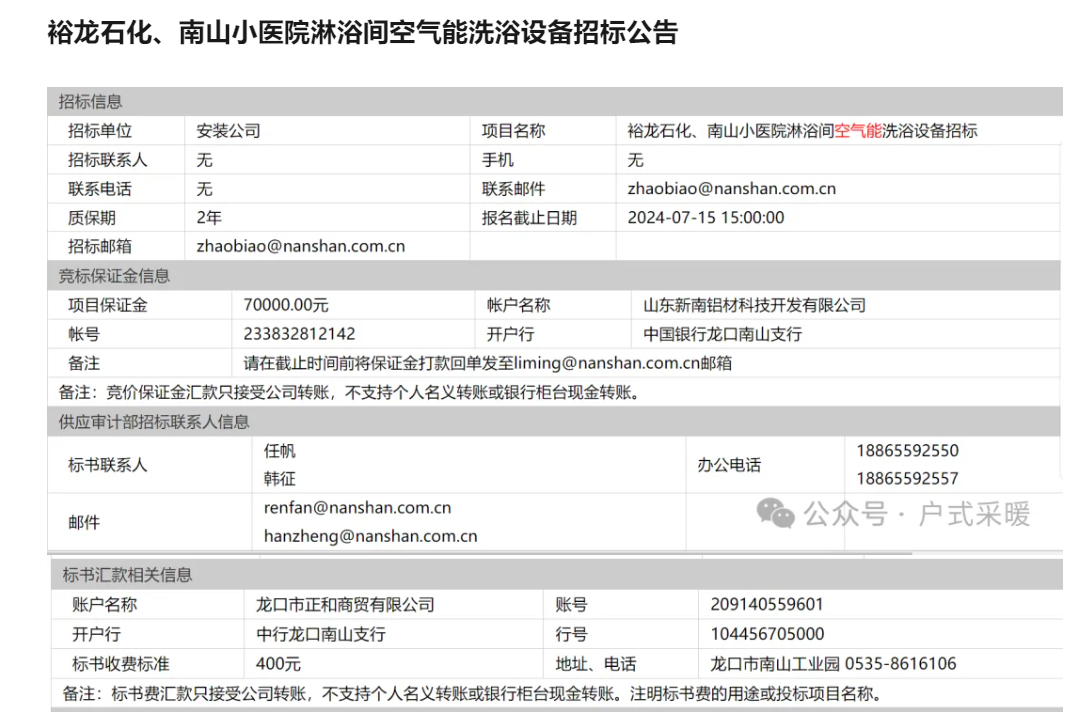The height and width of the screenshot is (712, 1076).
Task: Click account name 龙口市正和商贸有限公司
Action: click(345, 604)
